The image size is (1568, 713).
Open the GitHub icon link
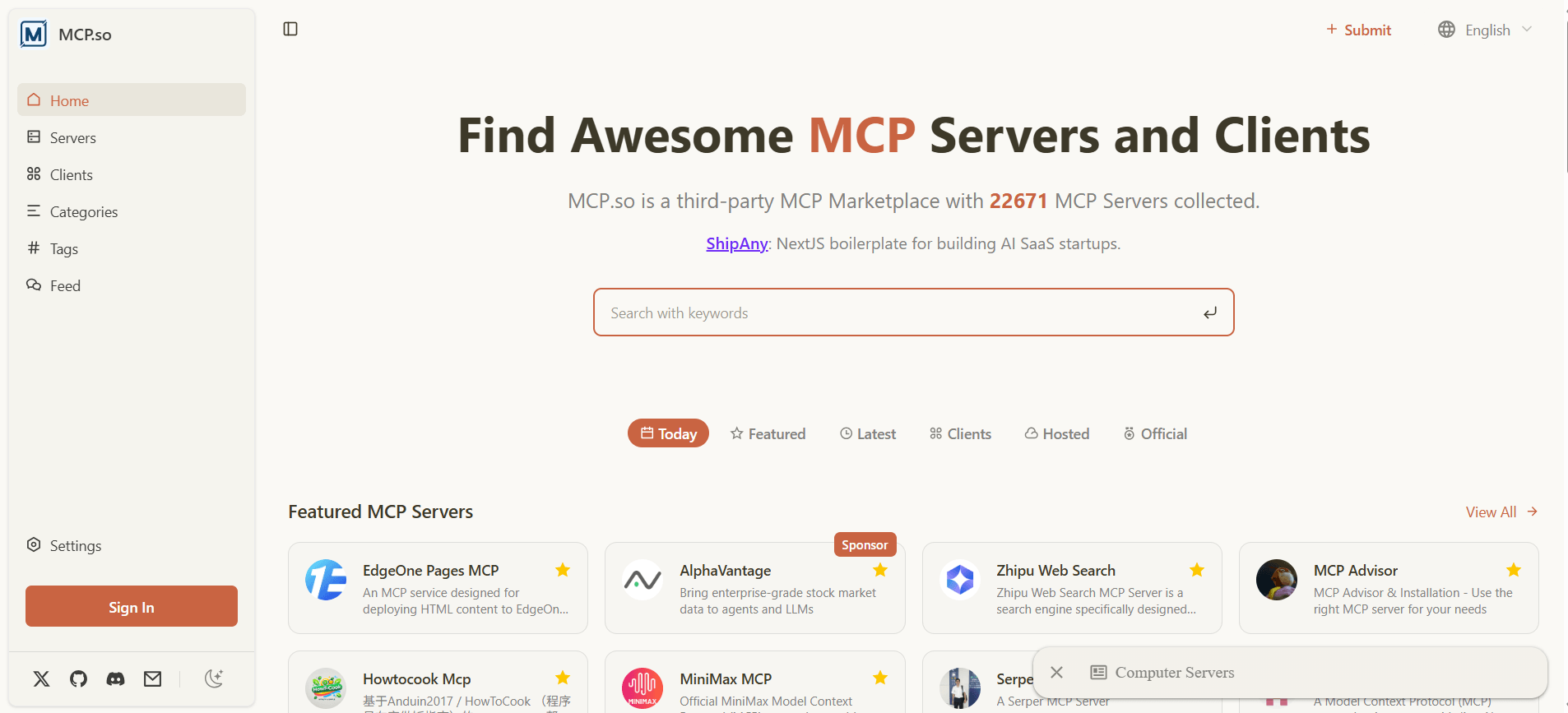click(x=78, y=678)
